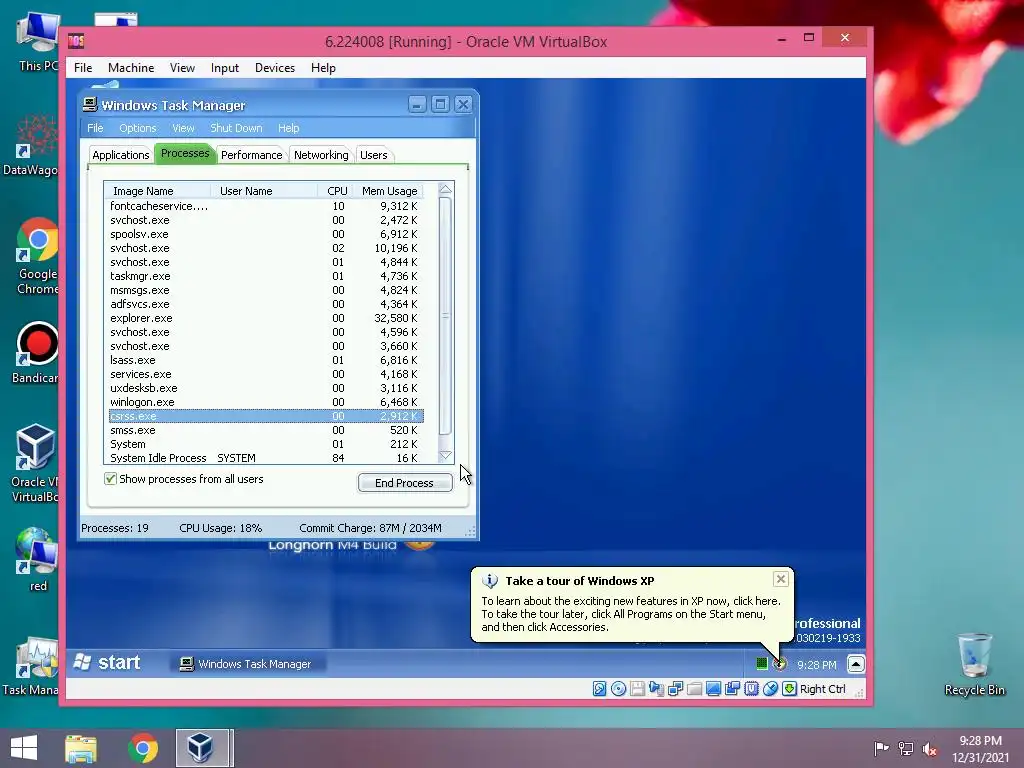Open VirtualBox Machine menu

tap(131, 68)
